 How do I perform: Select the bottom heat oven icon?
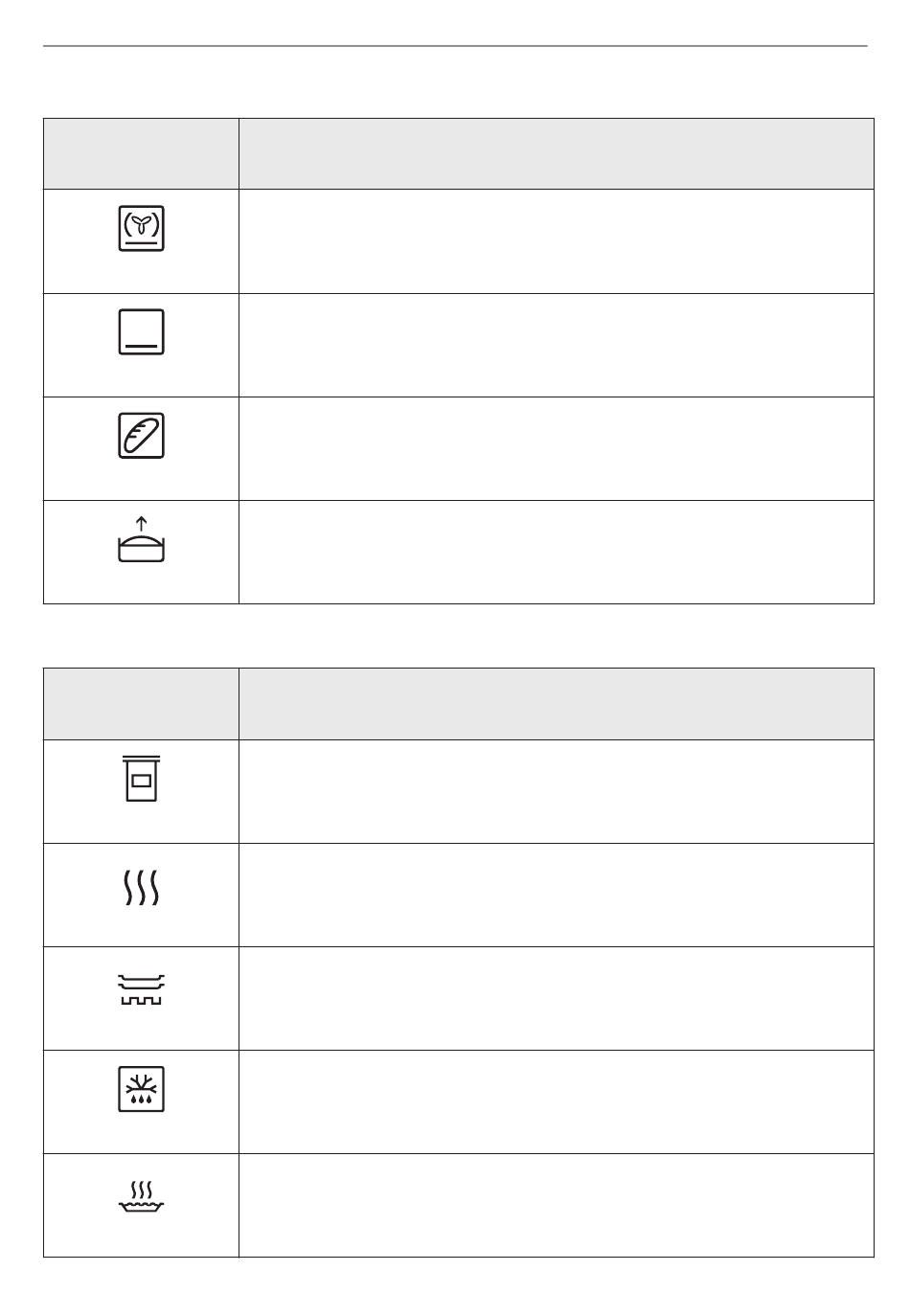142,331
